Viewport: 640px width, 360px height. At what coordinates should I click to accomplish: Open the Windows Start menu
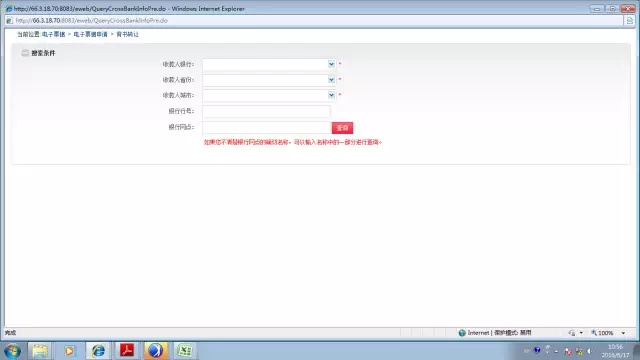click(12, 351)
